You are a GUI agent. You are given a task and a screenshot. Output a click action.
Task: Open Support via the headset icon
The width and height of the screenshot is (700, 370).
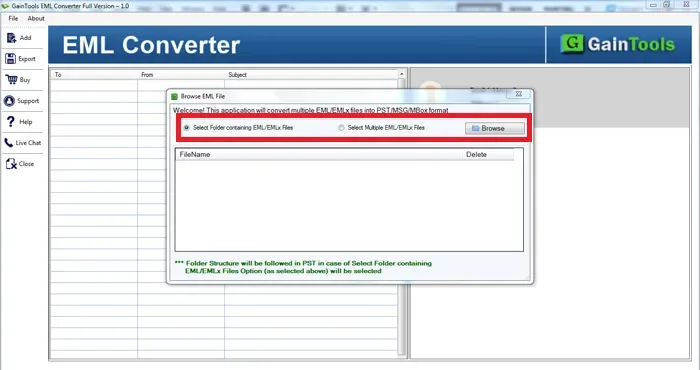(x=9, y=101)
